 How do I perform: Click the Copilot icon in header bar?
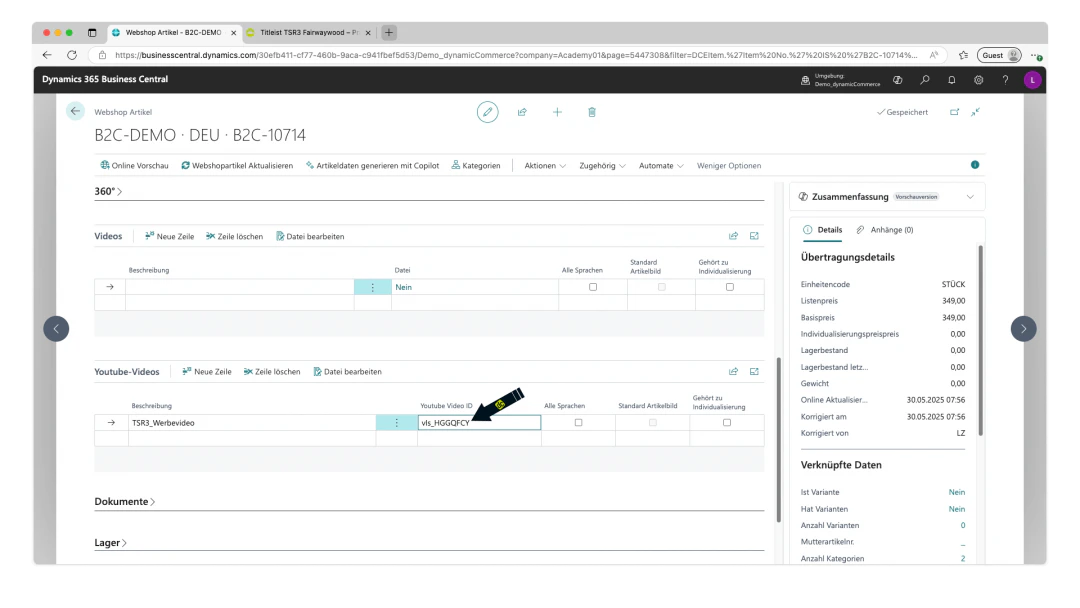pos(897,80)
